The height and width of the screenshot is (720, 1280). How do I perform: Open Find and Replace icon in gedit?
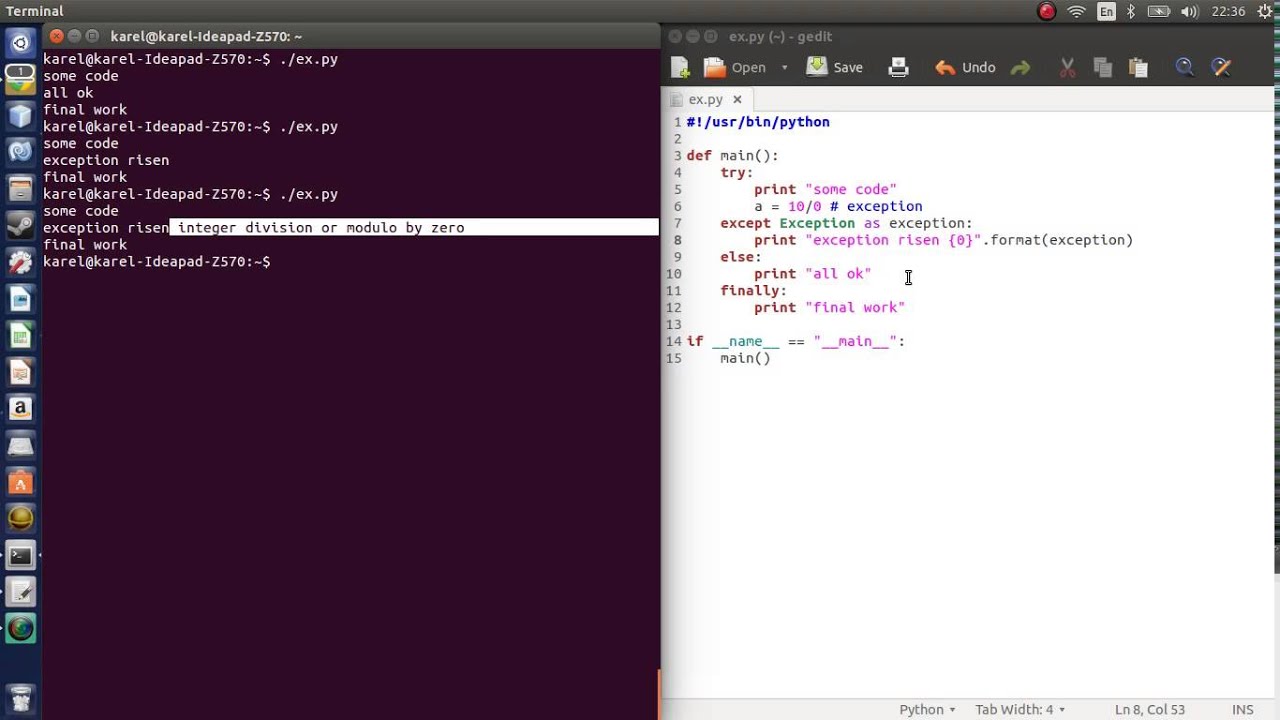pyautogui.click(x=1220, y=67)
